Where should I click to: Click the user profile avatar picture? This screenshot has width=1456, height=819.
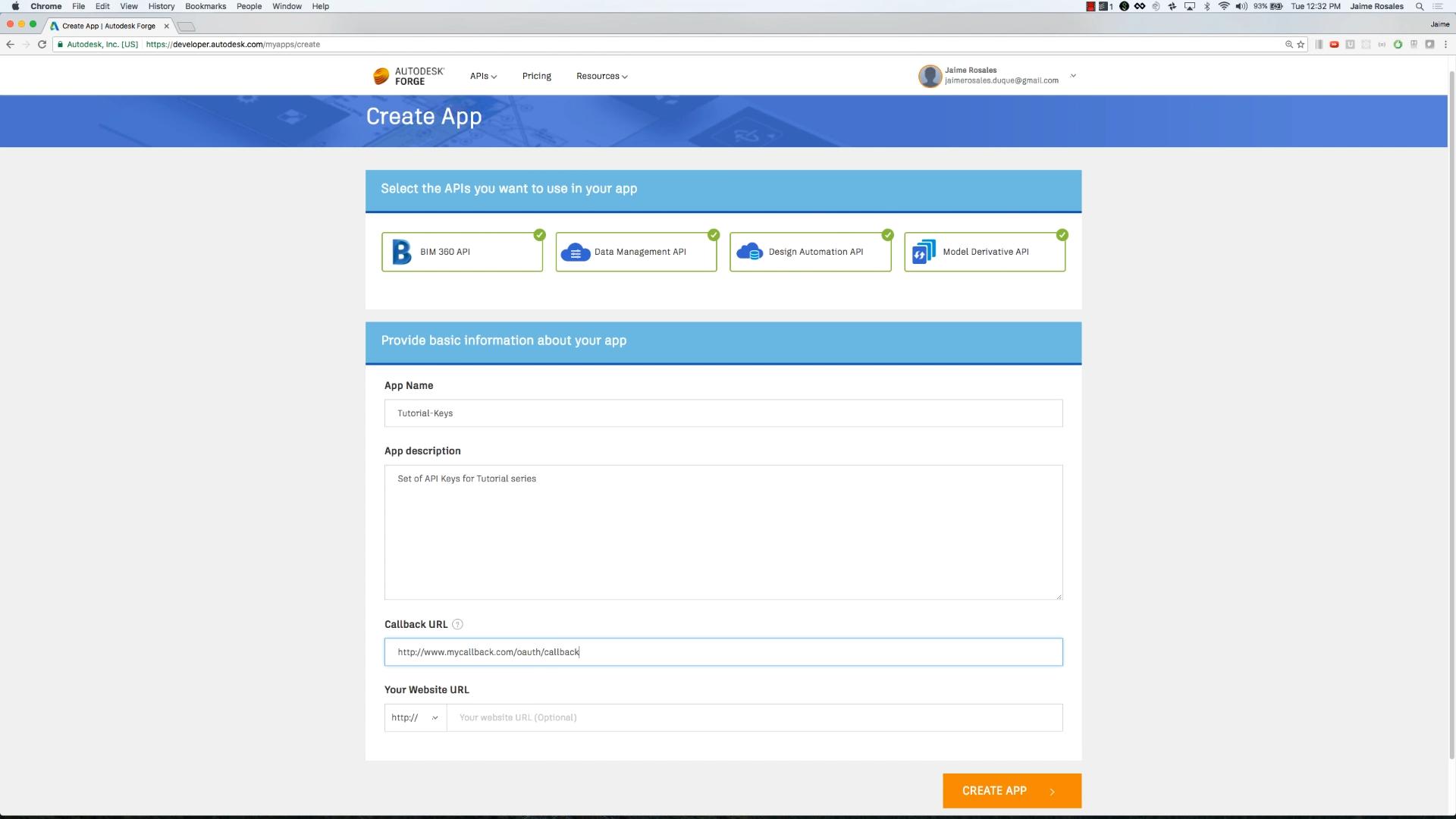click(x=930, y=76)
